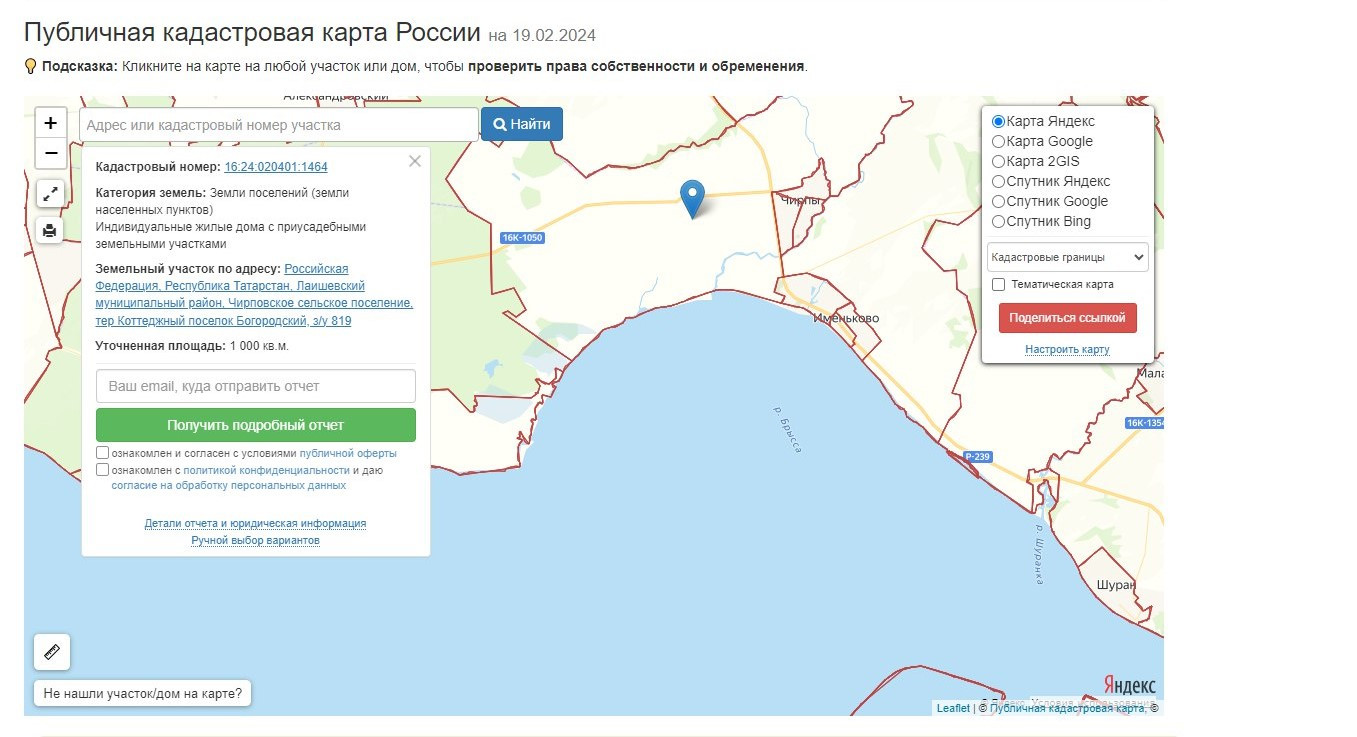Screen dimensions: 1357x737
Task: Click the Чирпы village label
Action: click(801, 201)
